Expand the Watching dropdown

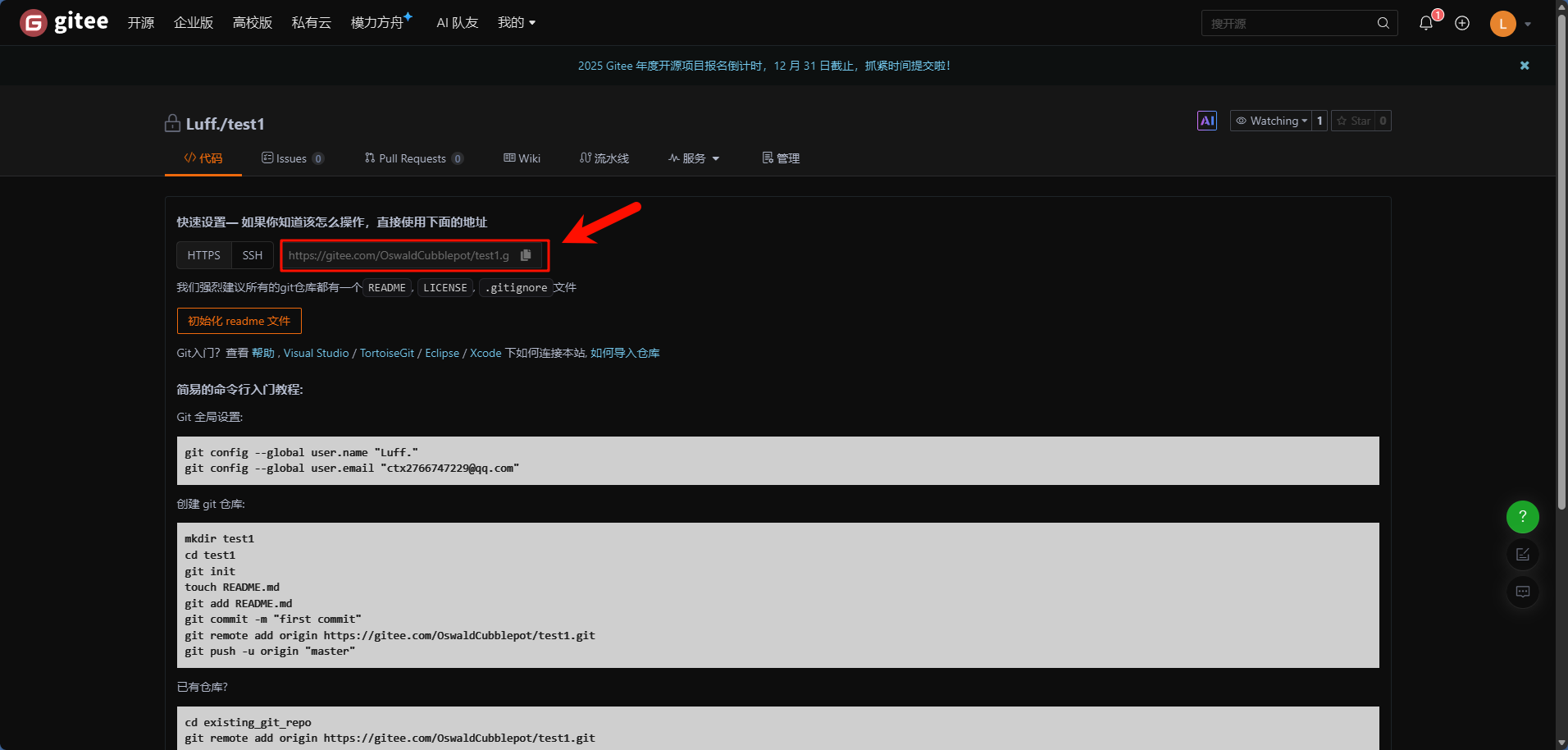tap(1270, 121)
